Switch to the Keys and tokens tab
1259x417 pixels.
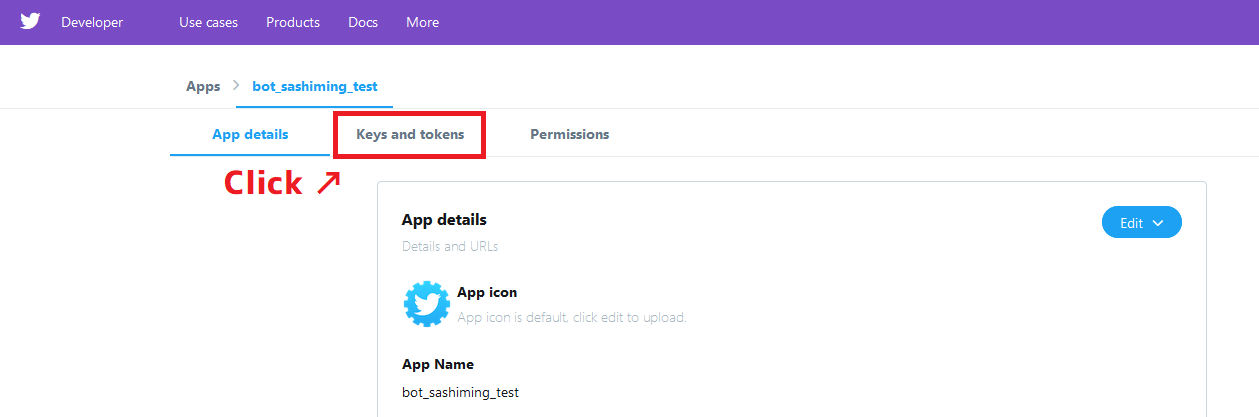click(x=410, y=134)
